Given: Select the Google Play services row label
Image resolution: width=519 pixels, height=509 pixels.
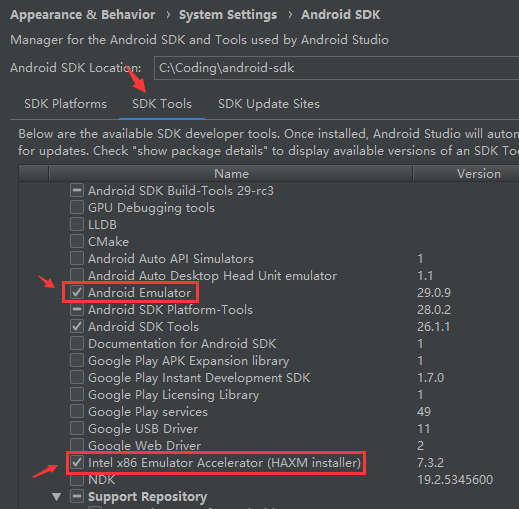Looking at the screenshot, I should (x=148, y=412).
